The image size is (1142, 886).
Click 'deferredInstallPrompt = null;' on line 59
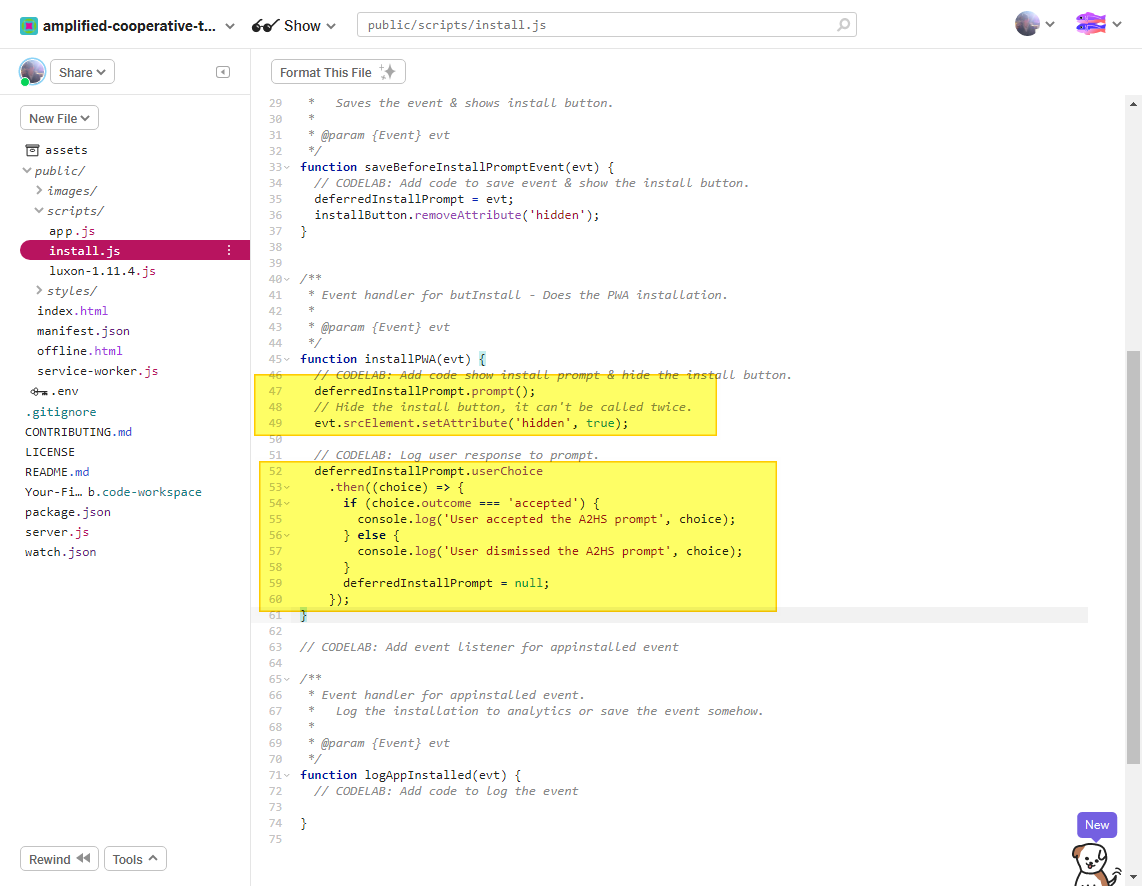point(446,583)
